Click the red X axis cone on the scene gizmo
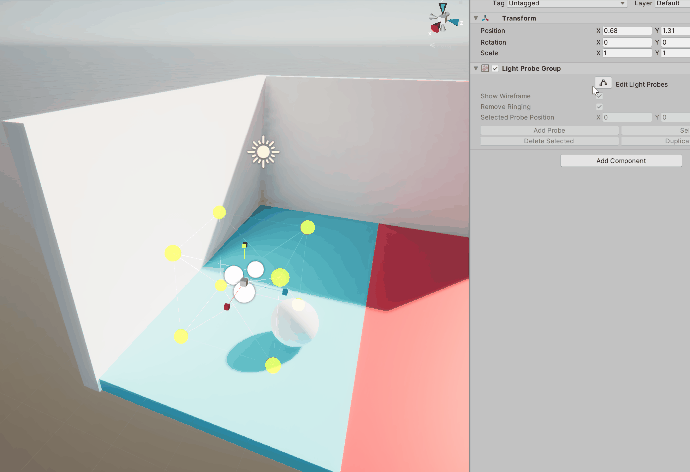Screen dimensions: 690x472 tap(435, 29)
